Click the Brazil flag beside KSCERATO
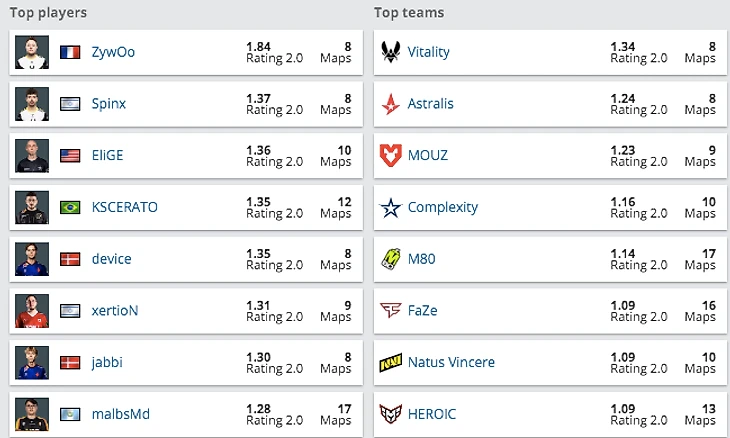This screenshot has width=730, height=438. 70,207
